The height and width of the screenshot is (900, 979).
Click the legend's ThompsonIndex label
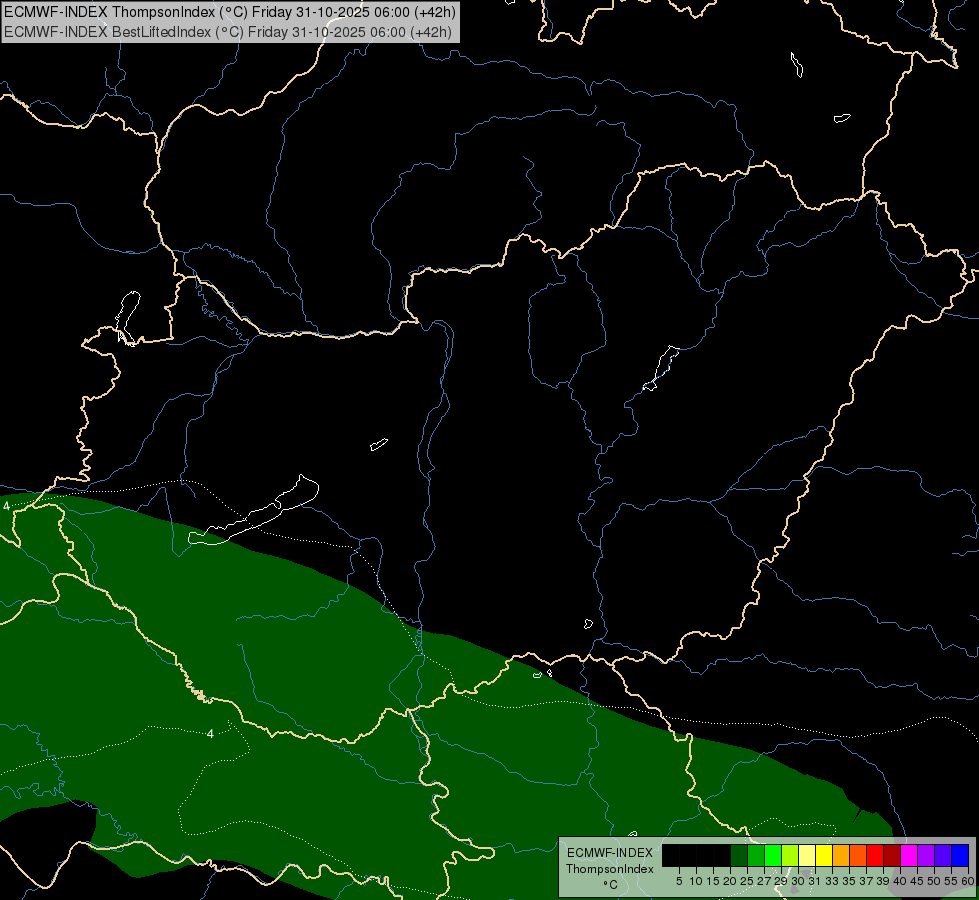[610, 869]
